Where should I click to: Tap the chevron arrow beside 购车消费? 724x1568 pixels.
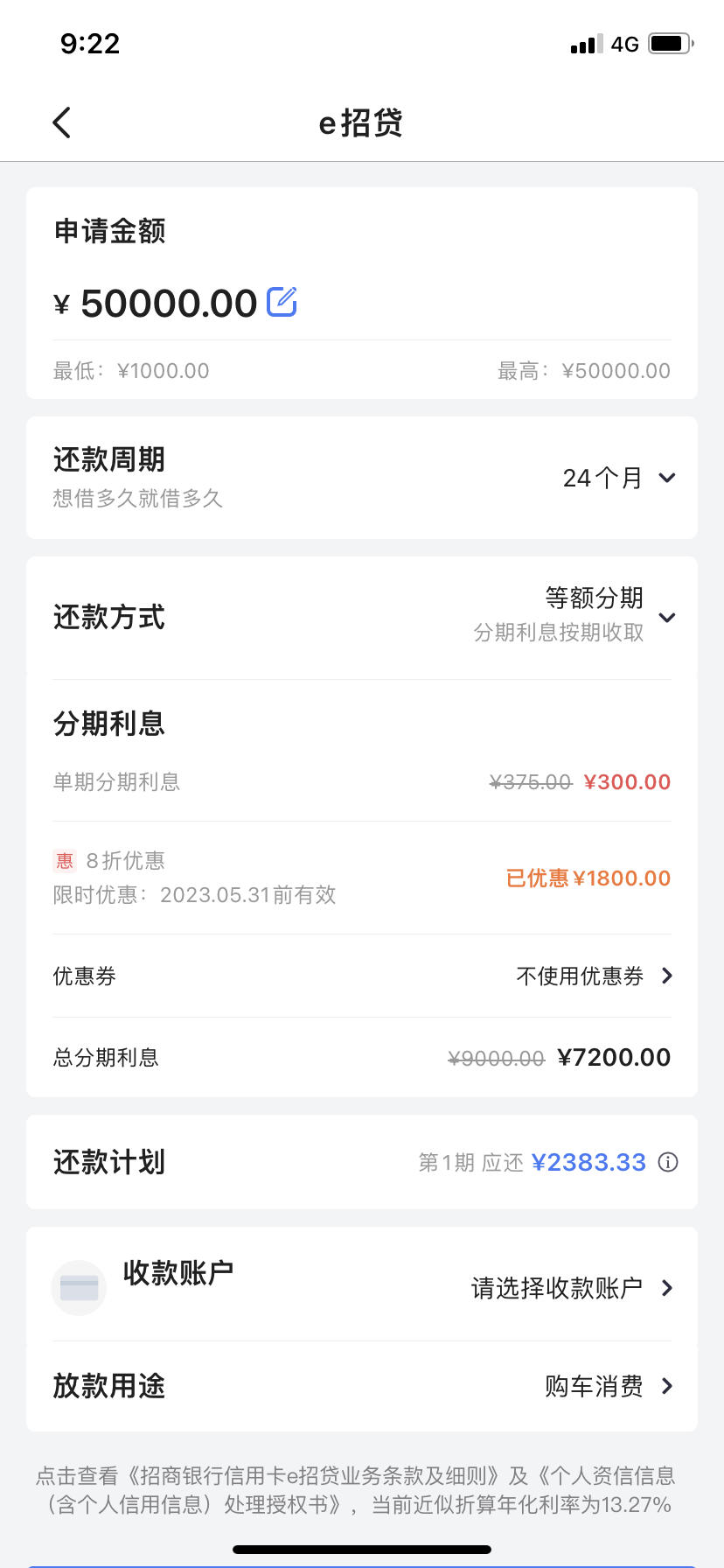(667, 1386)
